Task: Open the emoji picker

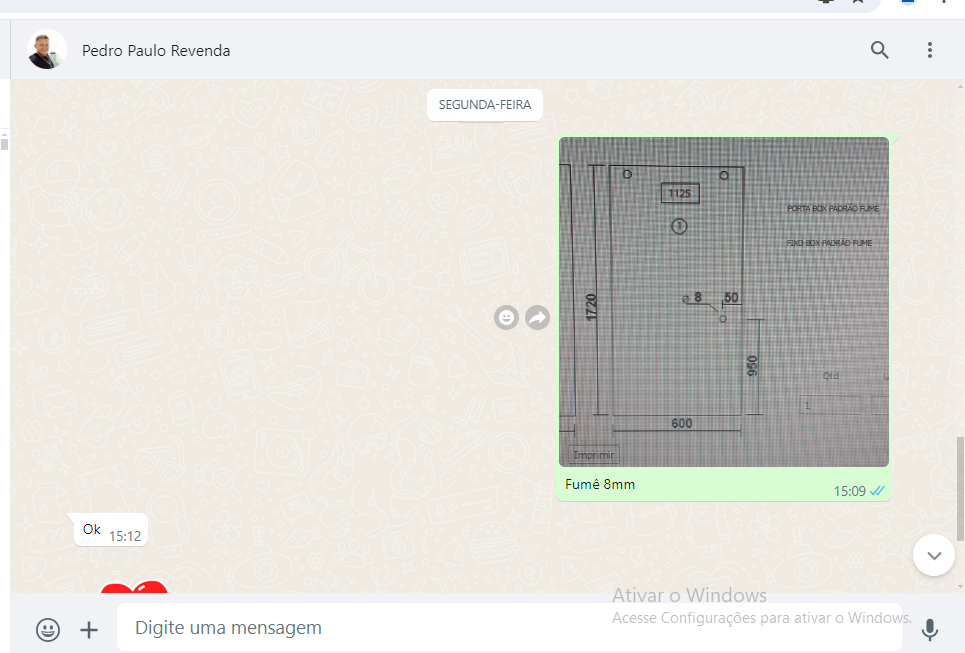Action: click(x=47, y=629)
